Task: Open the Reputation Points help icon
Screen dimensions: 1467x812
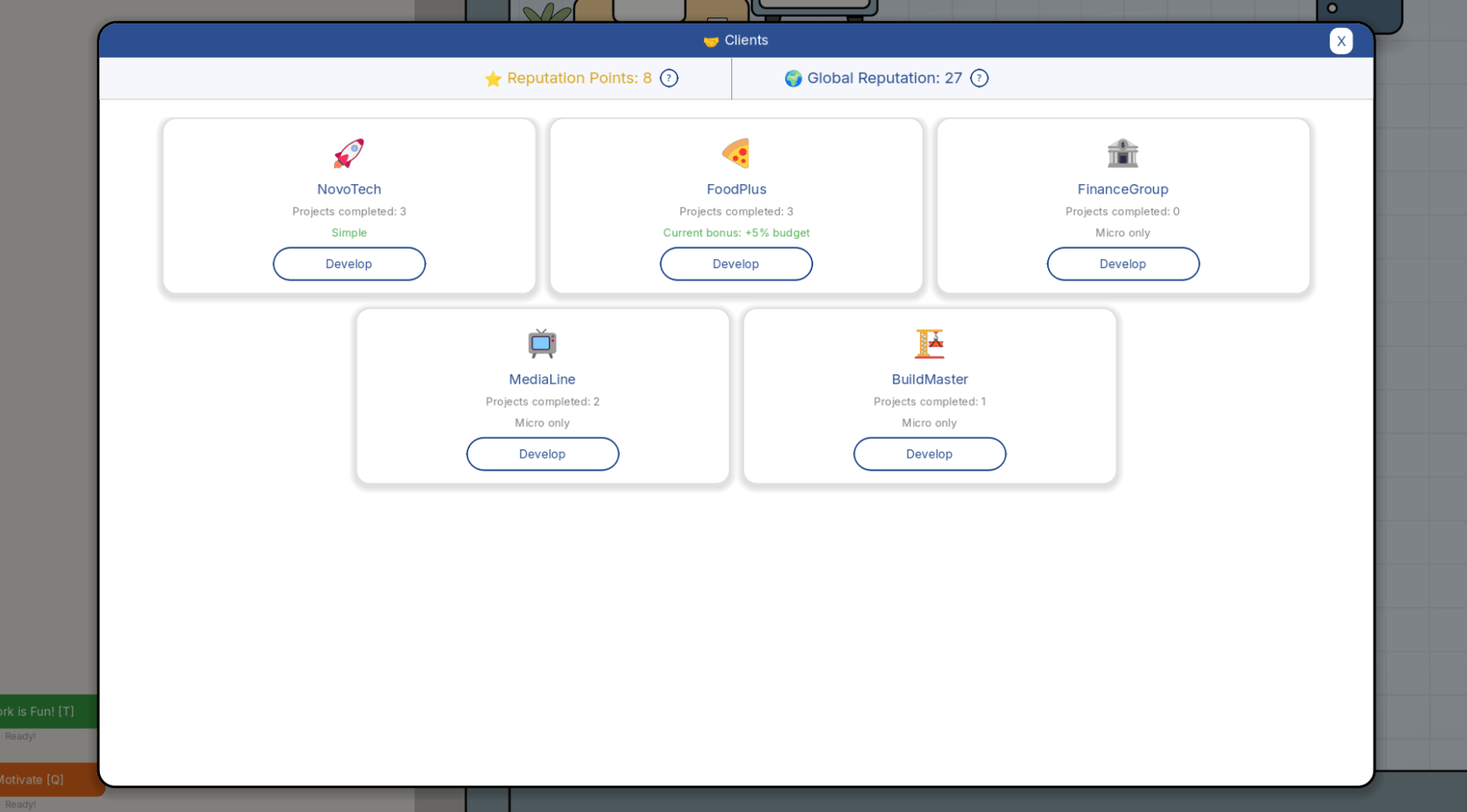Action: click(x=669, y=78)
